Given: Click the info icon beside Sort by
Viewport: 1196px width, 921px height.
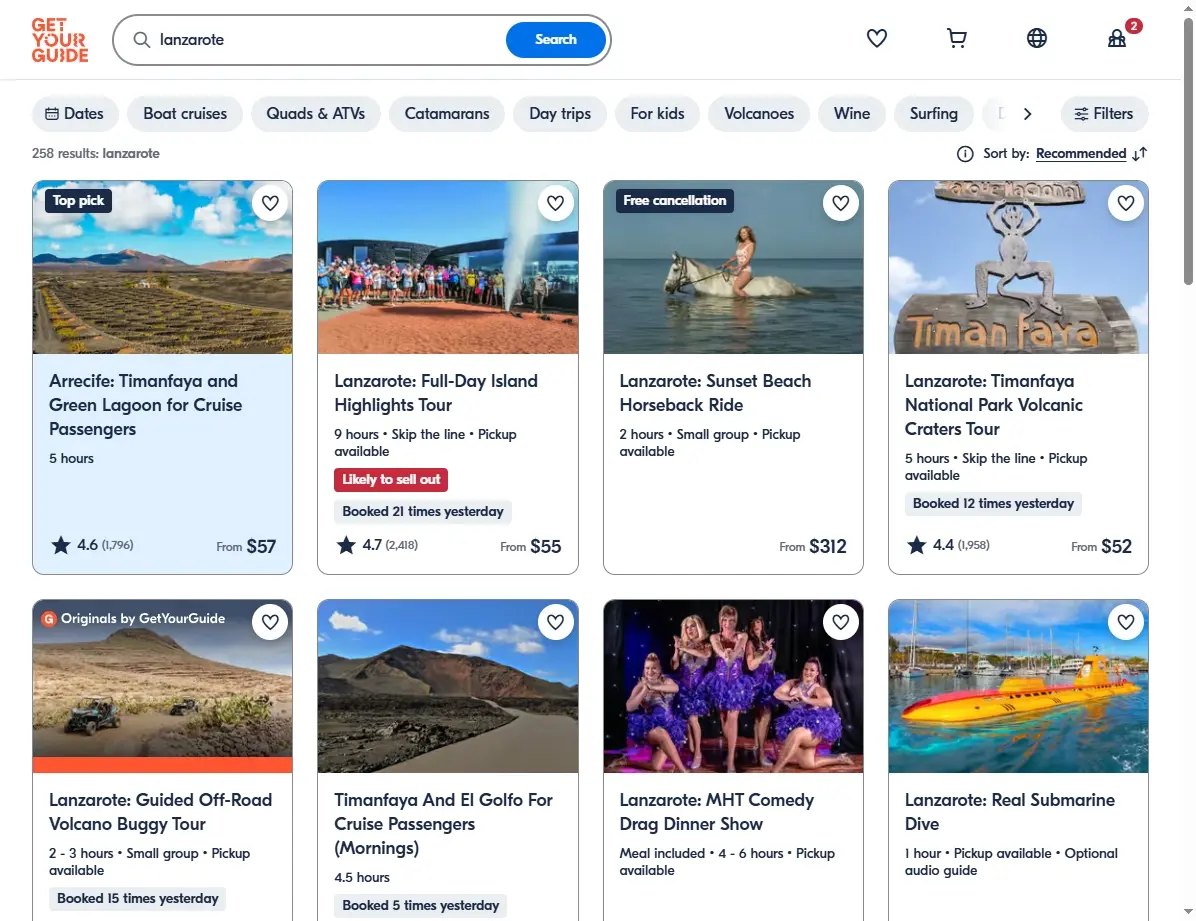Looking at the screenshot, I should pos(965,154).
